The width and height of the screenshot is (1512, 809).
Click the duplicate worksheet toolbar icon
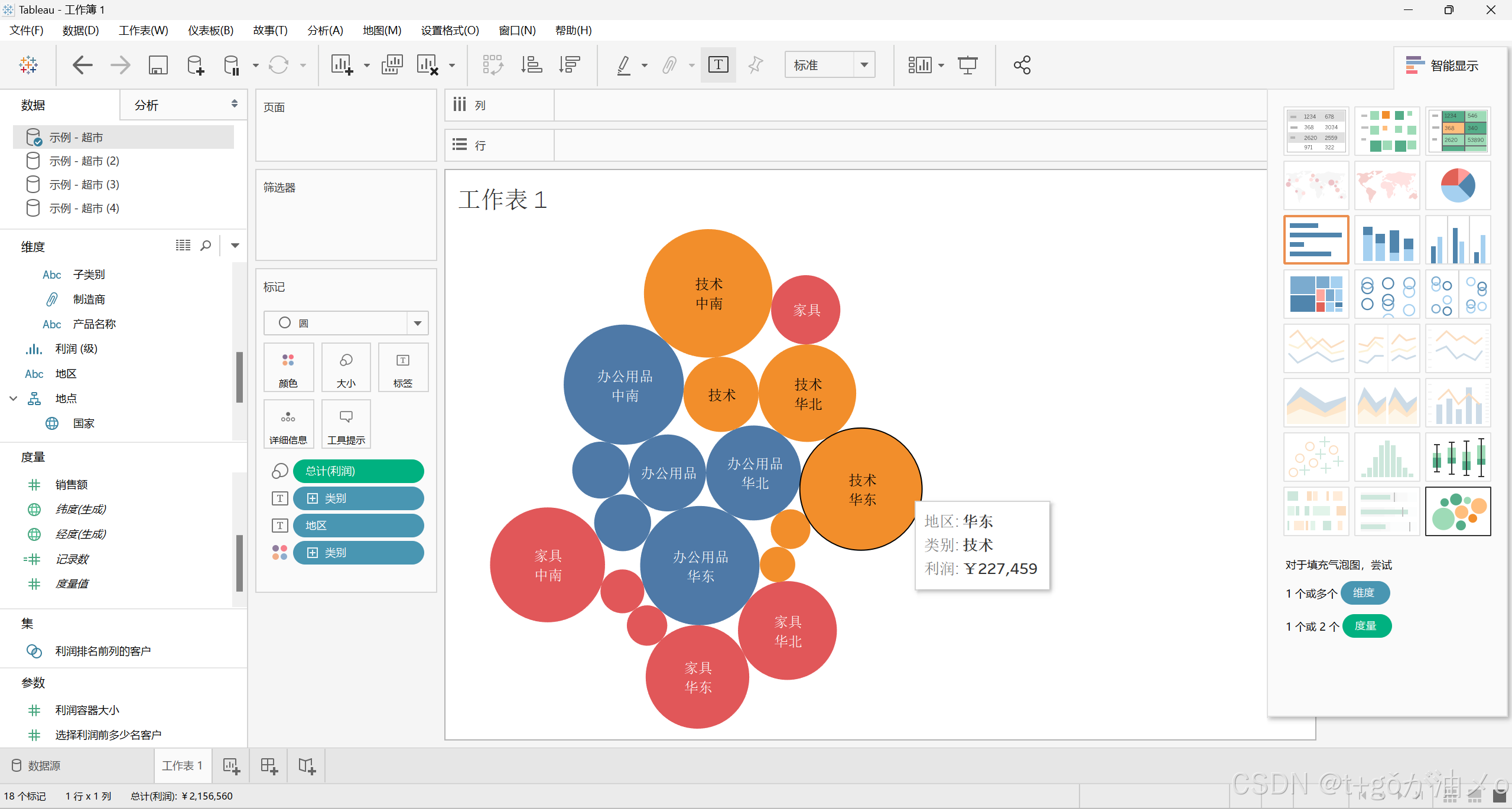pyautogui.click(x=392, y=65)
